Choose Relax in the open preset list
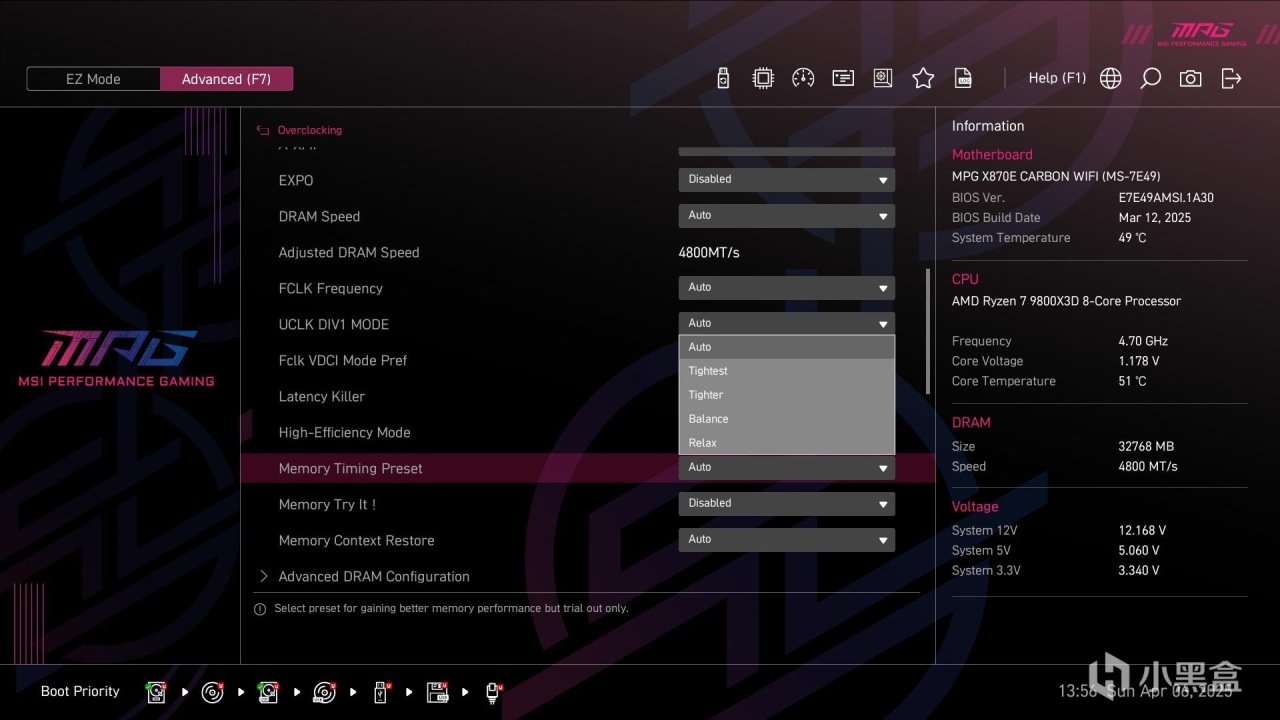This screenshot has height=720, width=1280. (x=787, y=443)
